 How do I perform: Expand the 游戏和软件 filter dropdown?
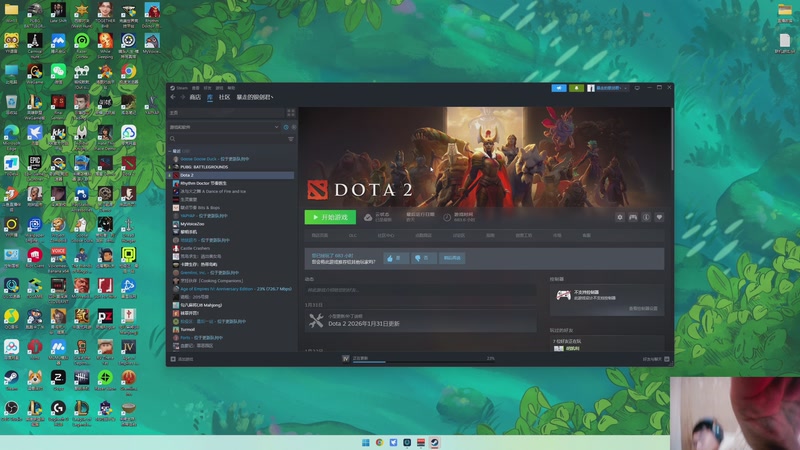tap(224, 127)
